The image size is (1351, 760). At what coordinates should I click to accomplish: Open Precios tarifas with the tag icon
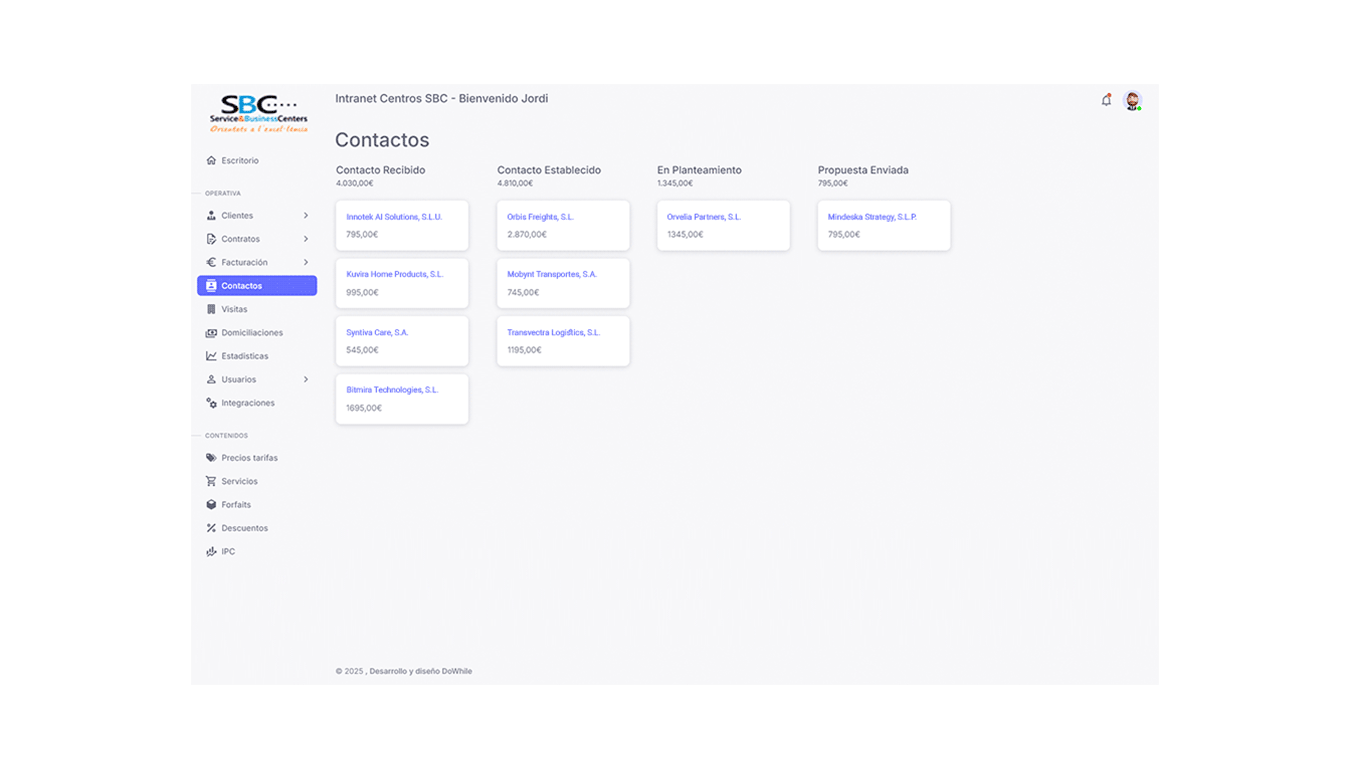click(x=210, y=457)
